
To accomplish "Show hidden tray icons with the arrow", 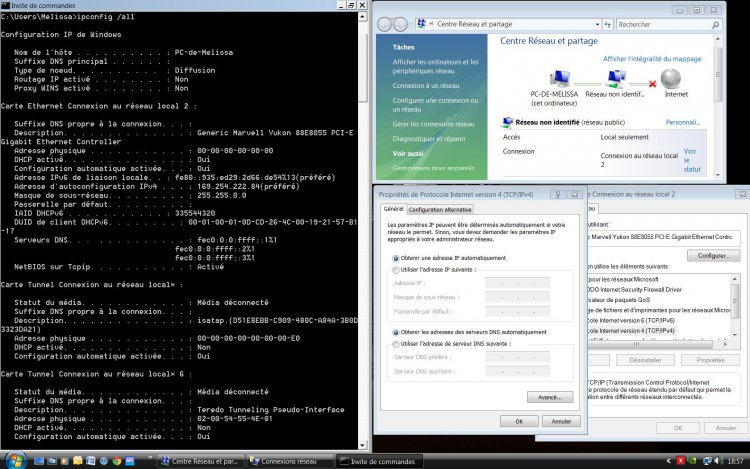I will [x=668, y=461].
